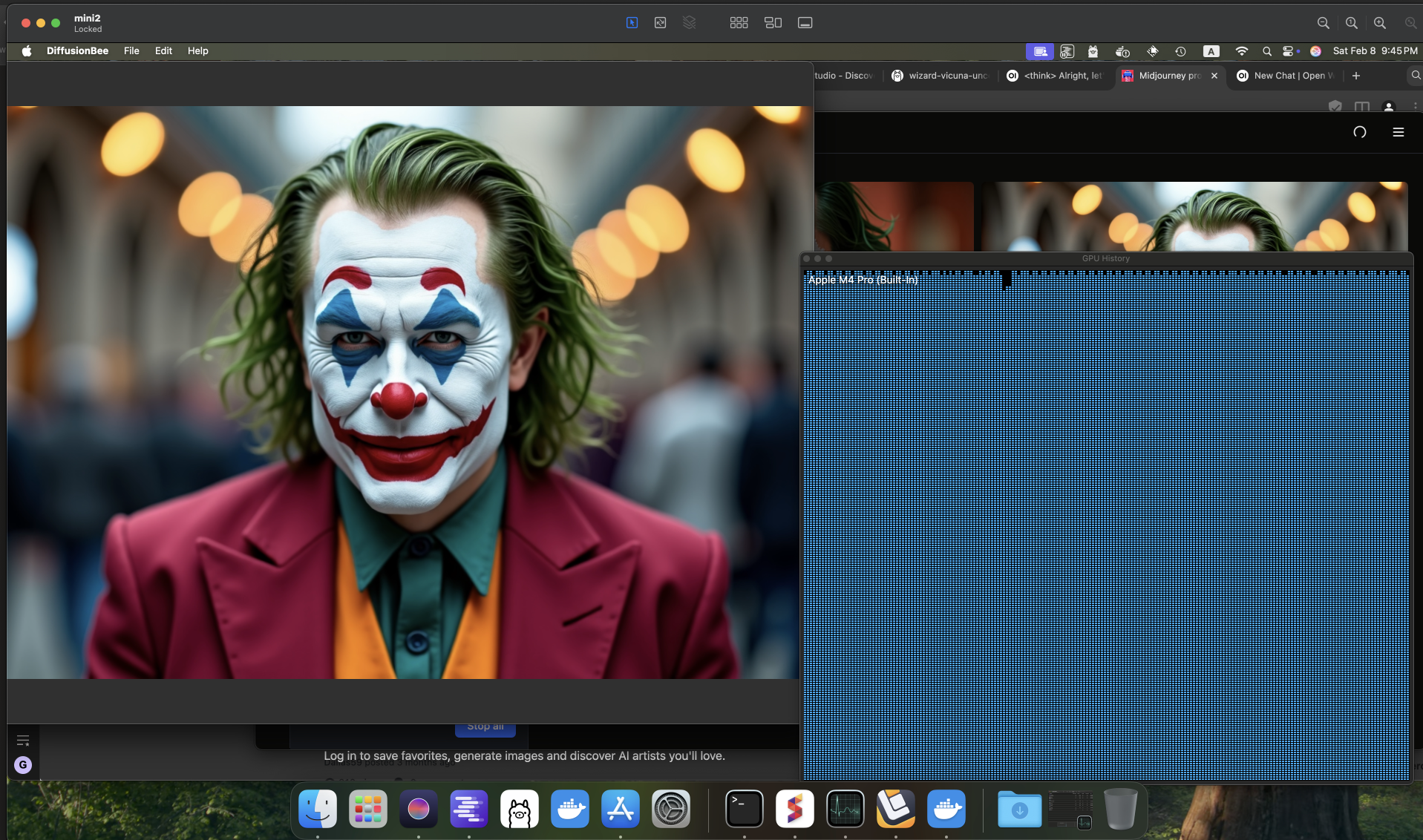Click the single display toolbar icon
1423x840 pixels.
805,23
